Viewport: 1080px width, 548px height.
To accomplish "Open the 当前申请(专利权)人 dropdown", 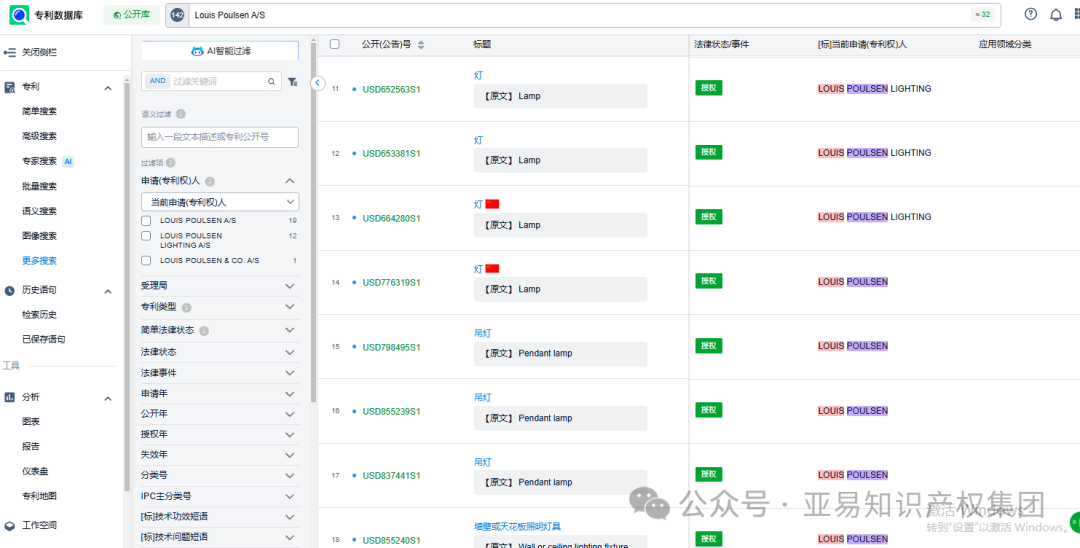I will [x=219, y=202].
